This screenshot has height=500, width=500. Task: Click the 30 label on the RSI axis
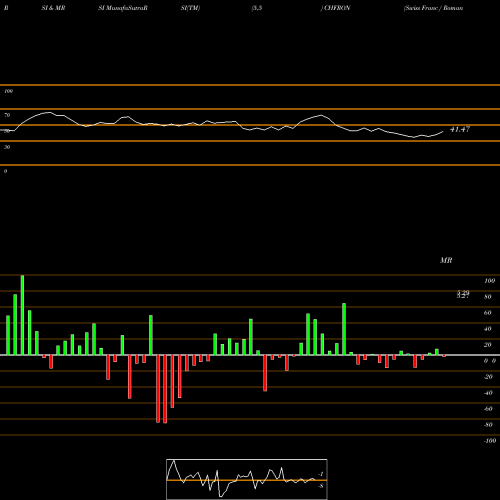pos(7,147)
